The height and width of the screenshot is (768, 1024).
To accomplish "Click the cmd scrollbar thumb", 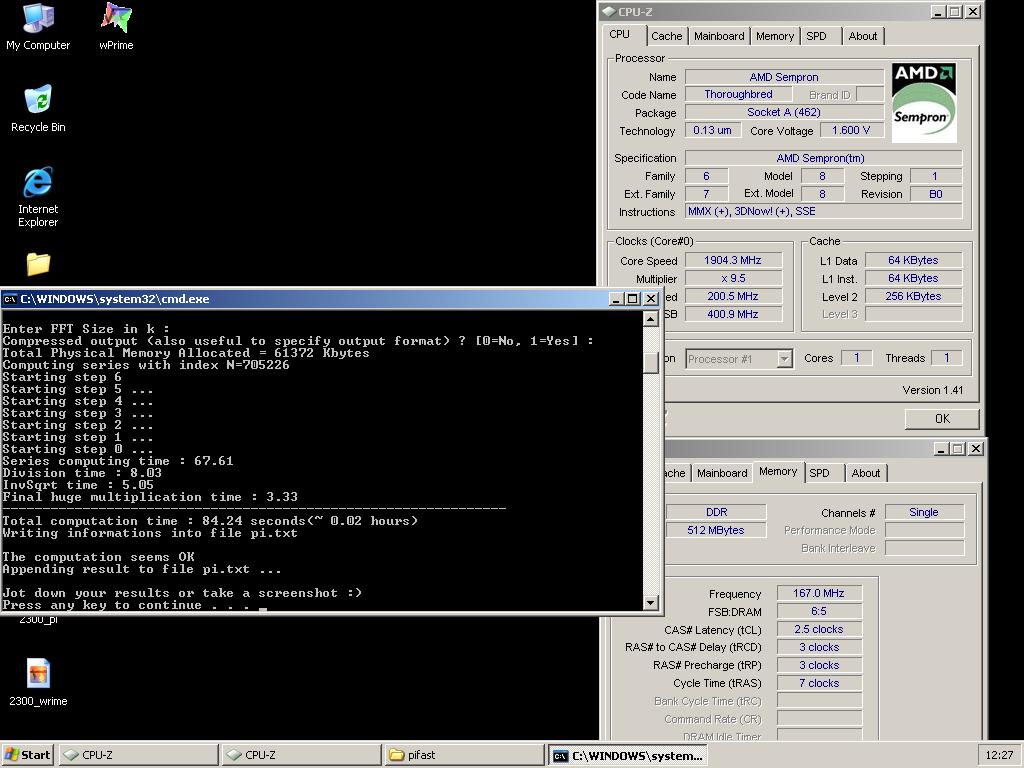I will pos(650,363).
